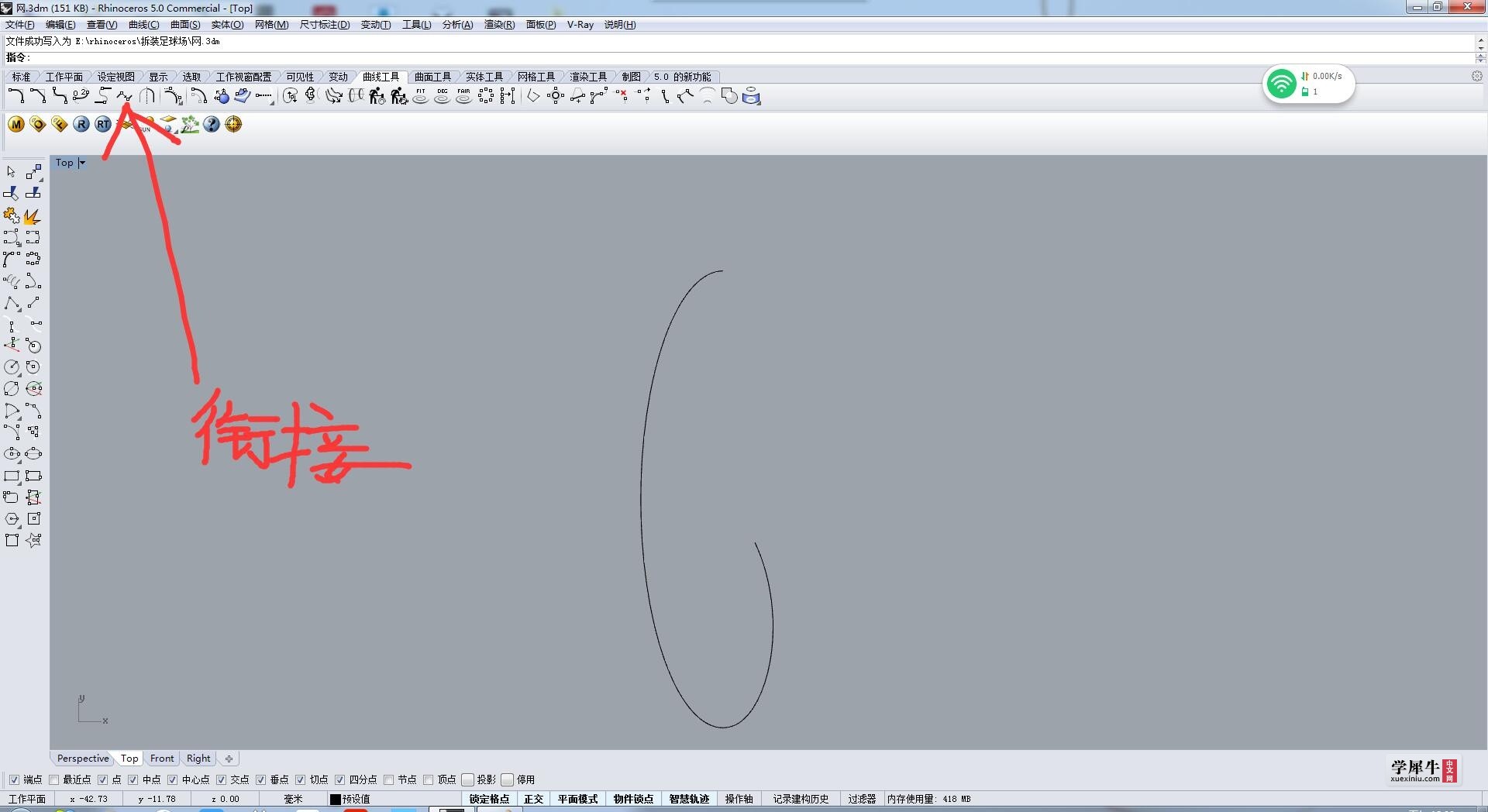Toggle the 垂点 perpendicular snap checkbox

click(x=260, y=779)
